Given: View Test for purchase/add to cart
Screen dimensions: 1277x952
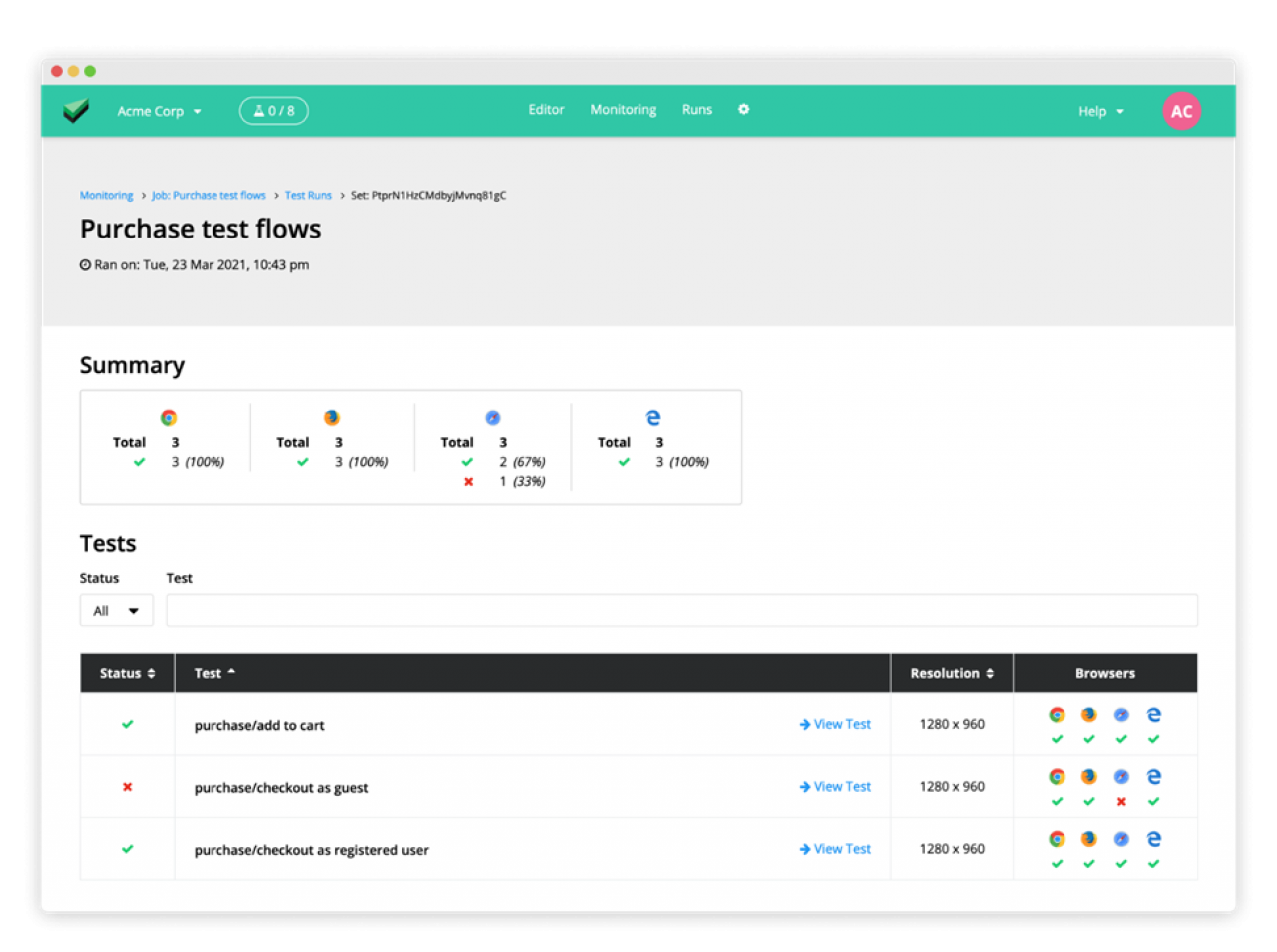Looking at the screenshot, I should coord(835,725).
